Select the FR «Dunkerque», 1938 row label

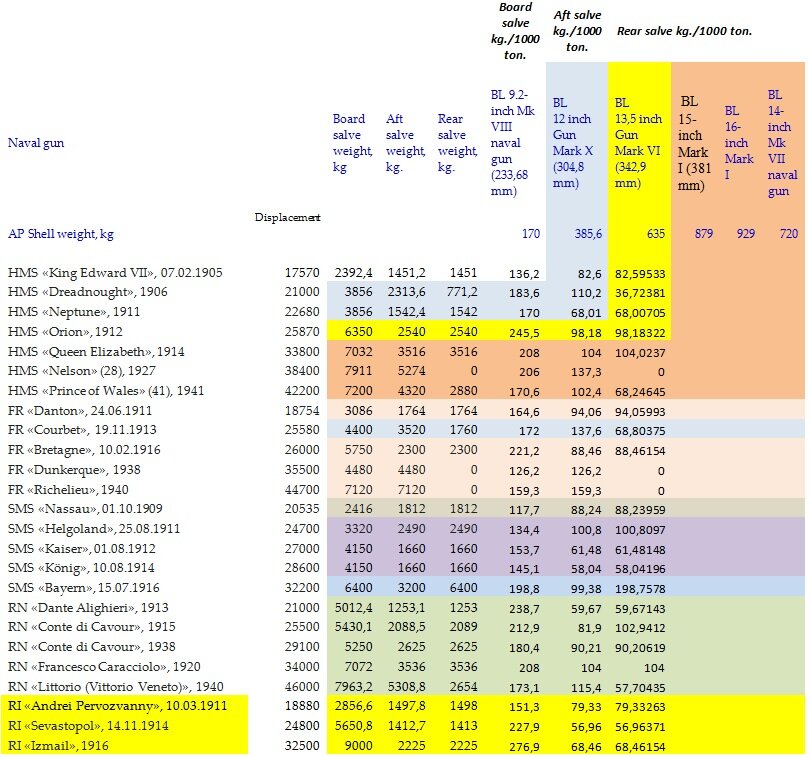pyautogui.click(x=74, y=470)
